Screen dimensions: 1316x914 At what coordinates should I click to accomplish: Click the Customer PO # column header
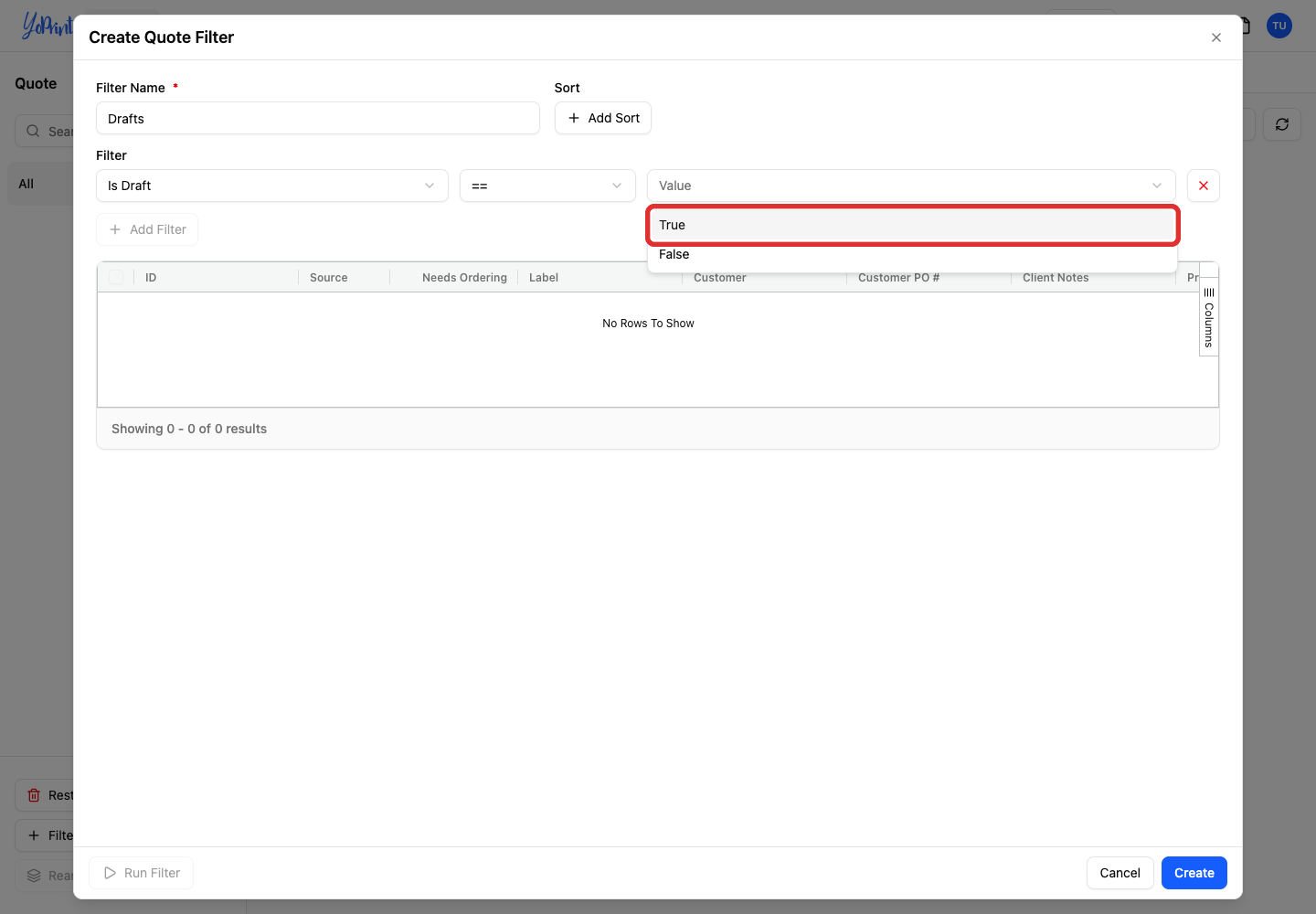point(898,278)
